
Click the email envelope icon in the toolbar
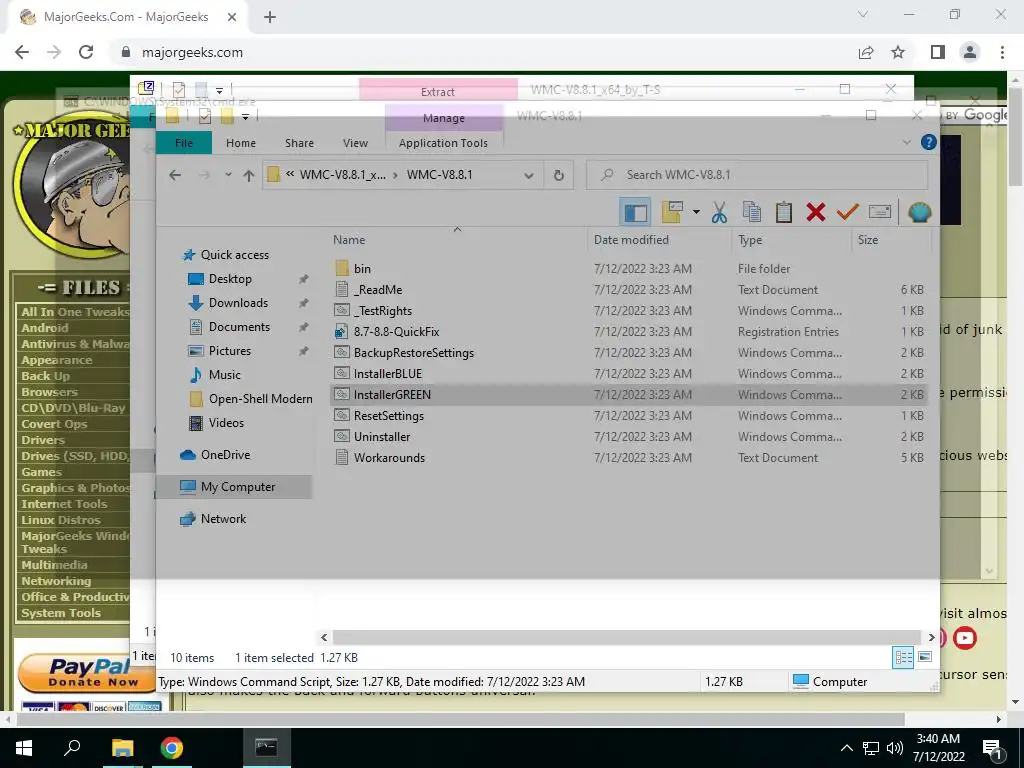tap(880, 212)
